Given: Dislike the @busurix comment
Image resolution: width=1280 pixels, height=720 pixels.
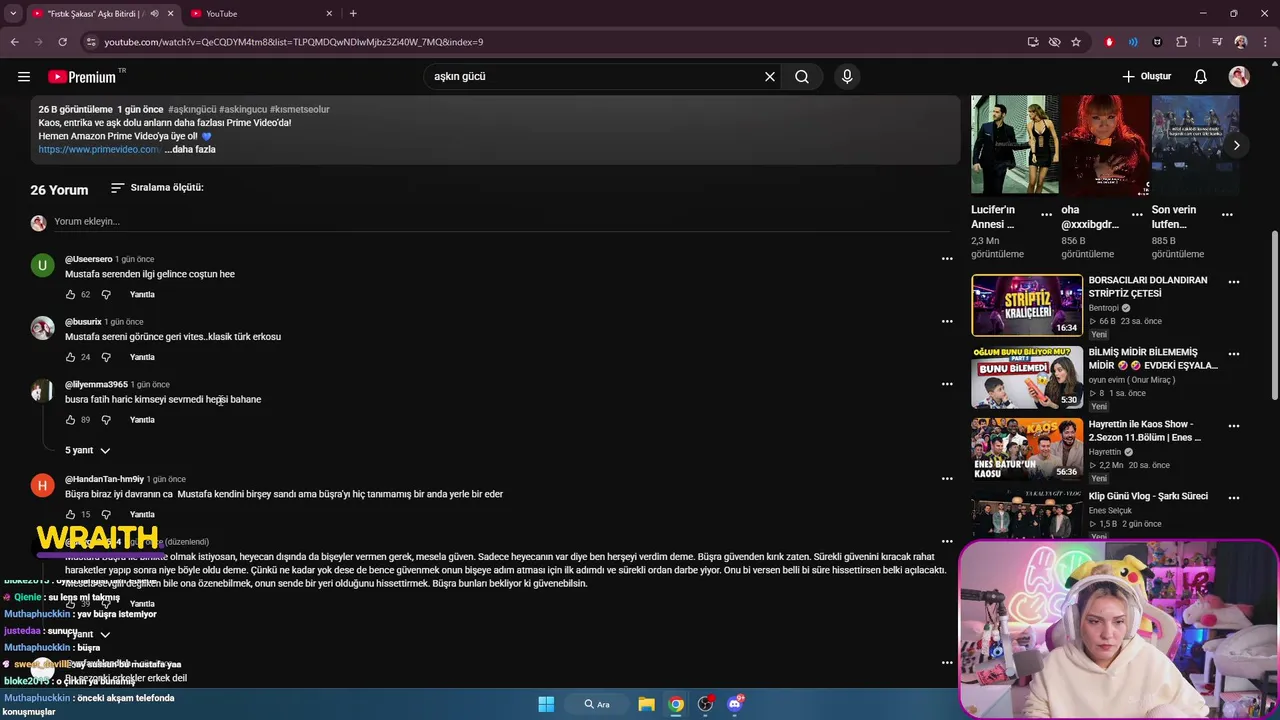Looking at the screenshot, I should (x=106, y=357).
